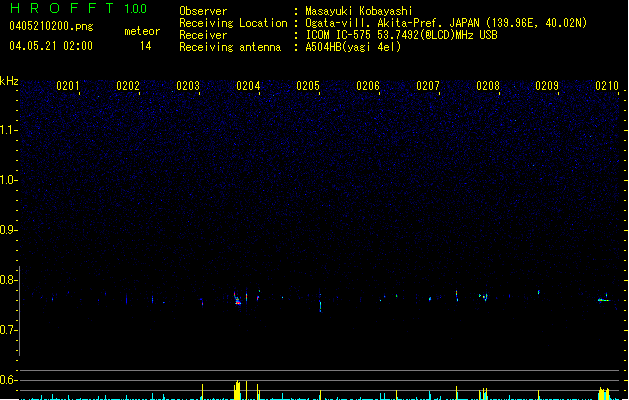Click the 0208 time marker
Screen dimensions: 629x400
click(488, 86)
